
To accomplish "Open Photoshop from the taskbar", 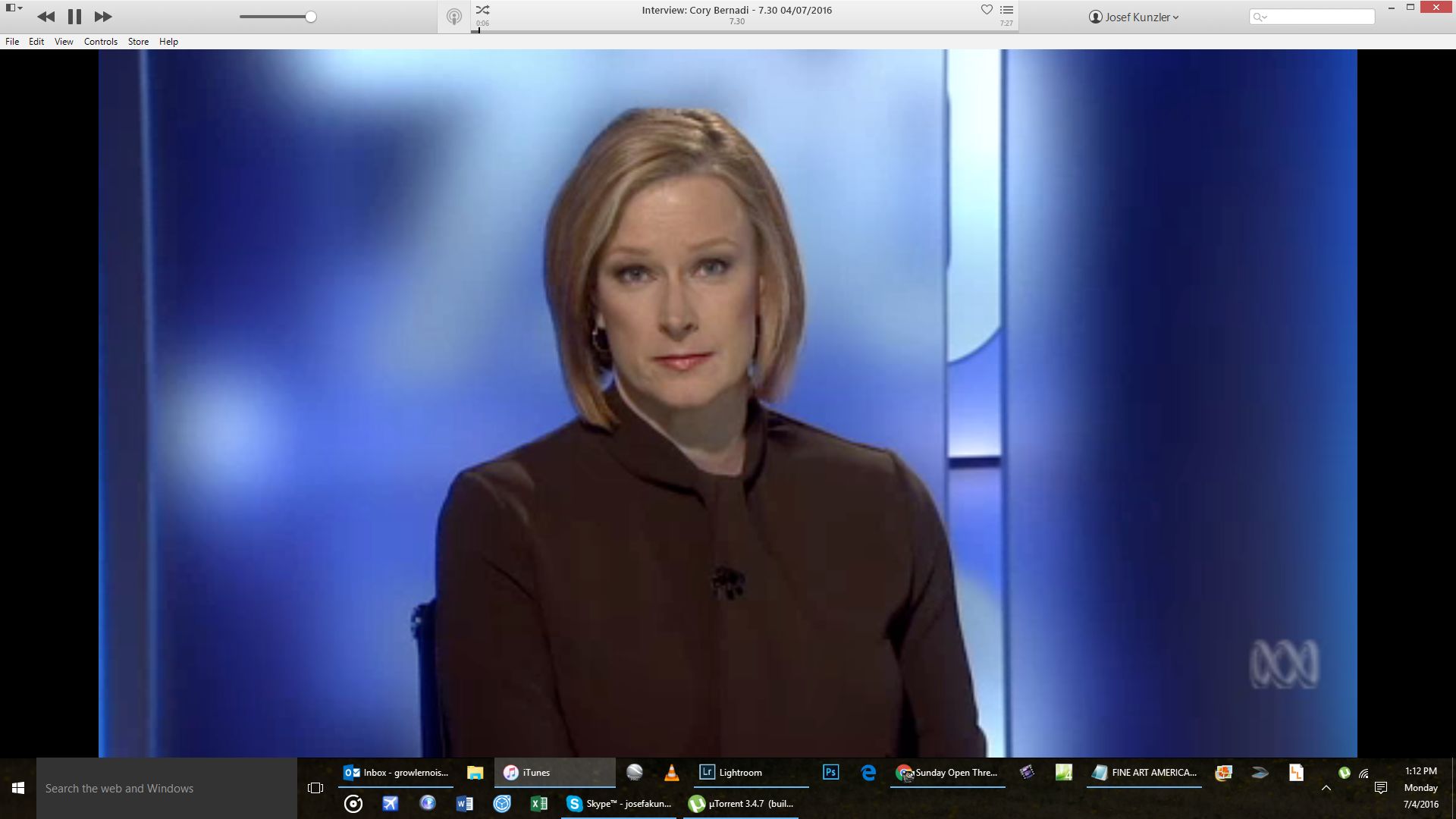I will click(x=830, y=773).
